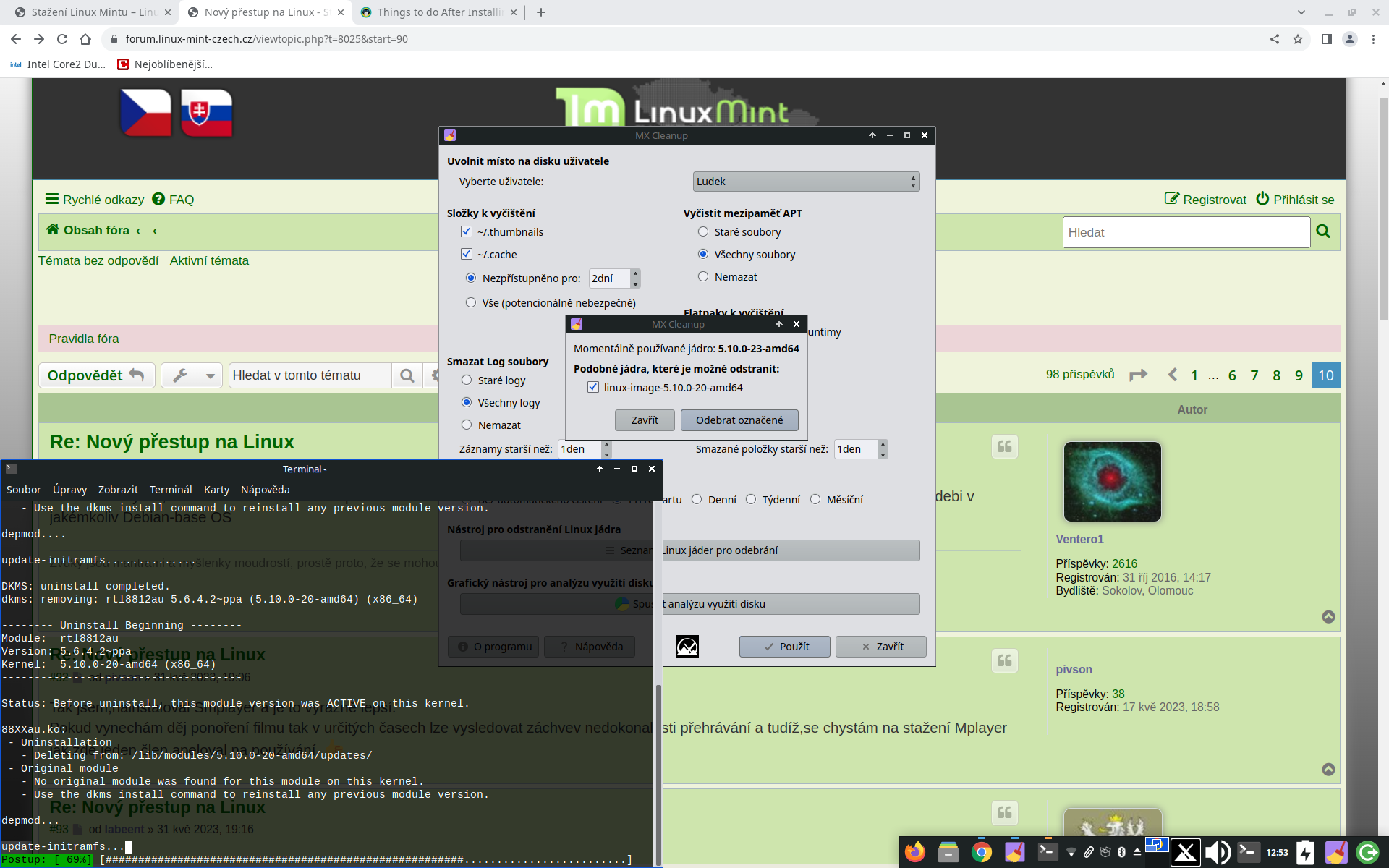Screen dimensions: 1389x868
Task: Launch Firefox from the taskbar
Action: coord(914,852)
